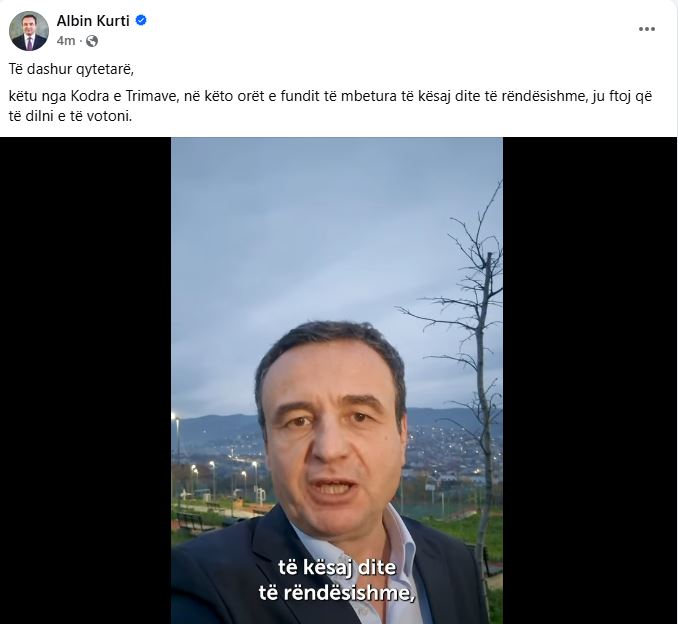Click the left black bar beside the video
Image resolution: width=678 pixels, height=624 pixels.
pyautogui.click(x=86, y=381)
